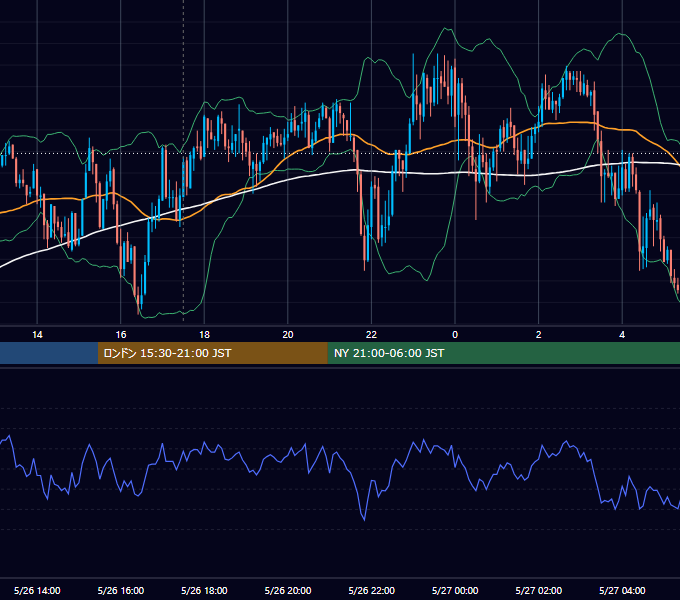
Task: Click the 20 hour axis label
Action: [x=288, y=335]
